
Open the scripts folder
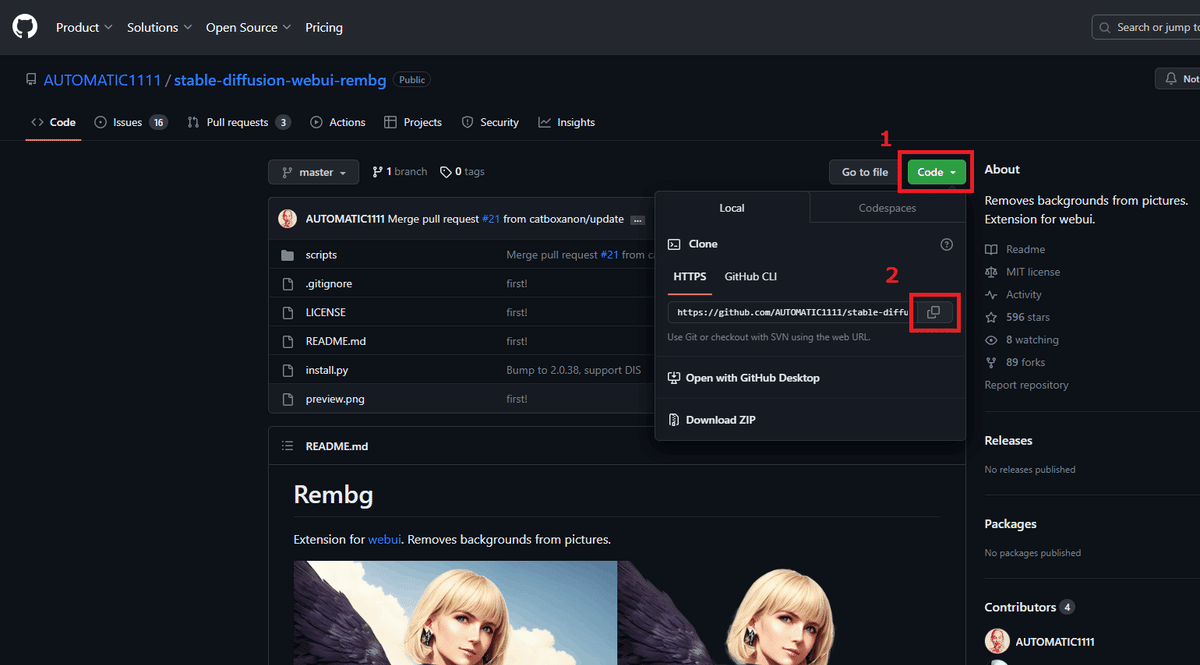tap(321, 255)
